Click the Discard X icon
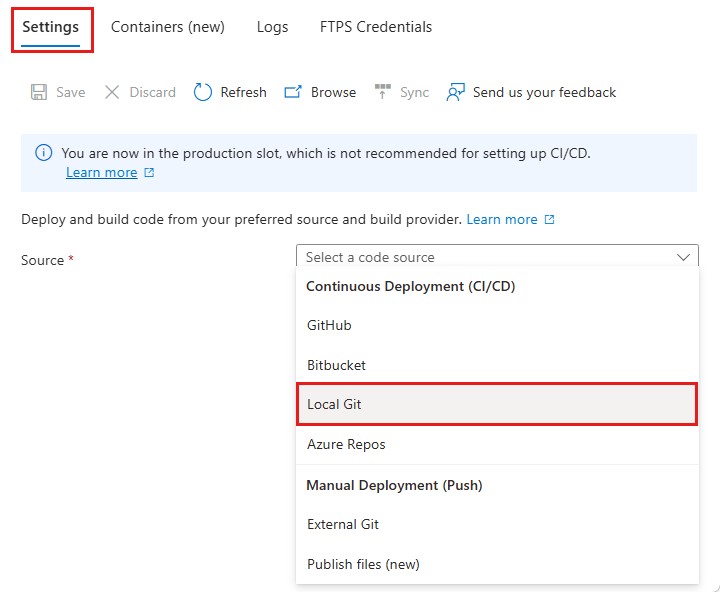Viewport: 720px width, 592px height. [x=112, y=92]
